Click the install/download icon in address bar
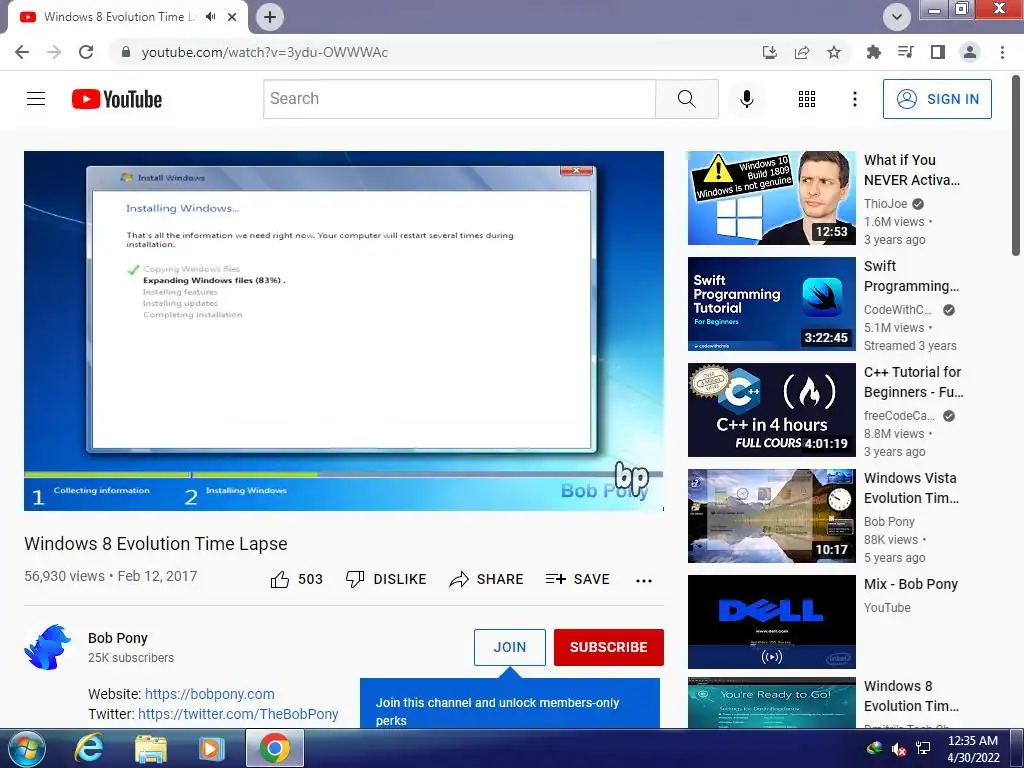 click(770, 52)
